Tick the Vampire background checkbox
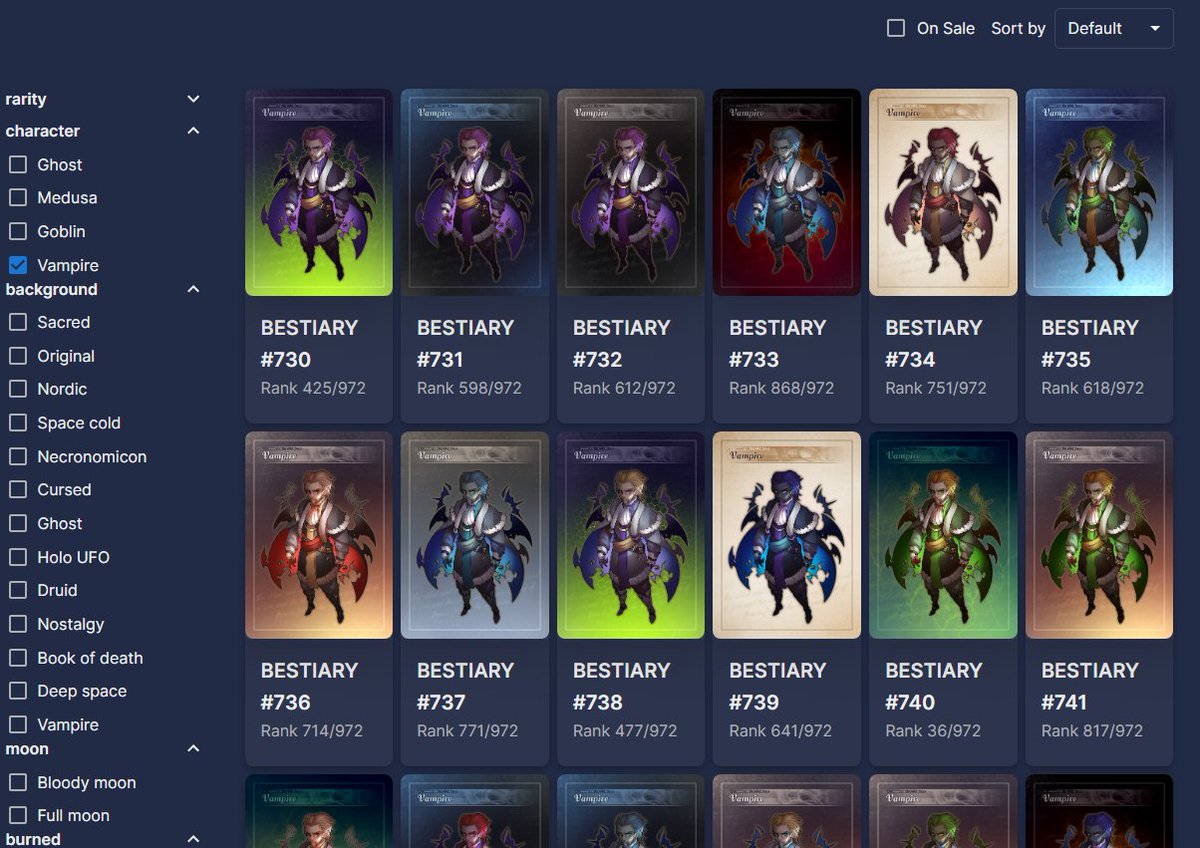This screenshot has width=1200, height=848. point(18,724)
